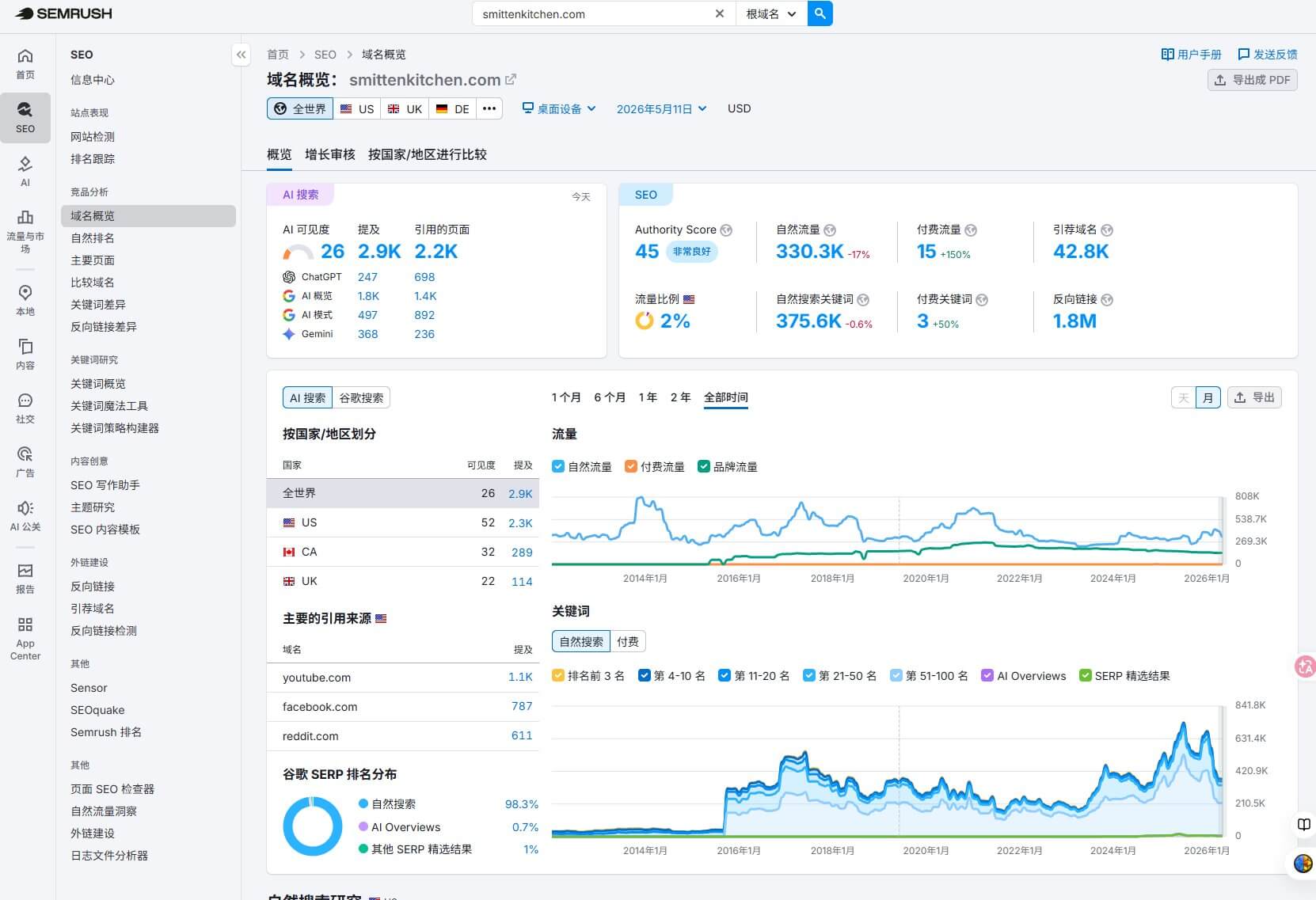1316x900 pixels.
Task: Click the info icon beside 付费流量
Action: pyautogui.click(x=971, y=230)
